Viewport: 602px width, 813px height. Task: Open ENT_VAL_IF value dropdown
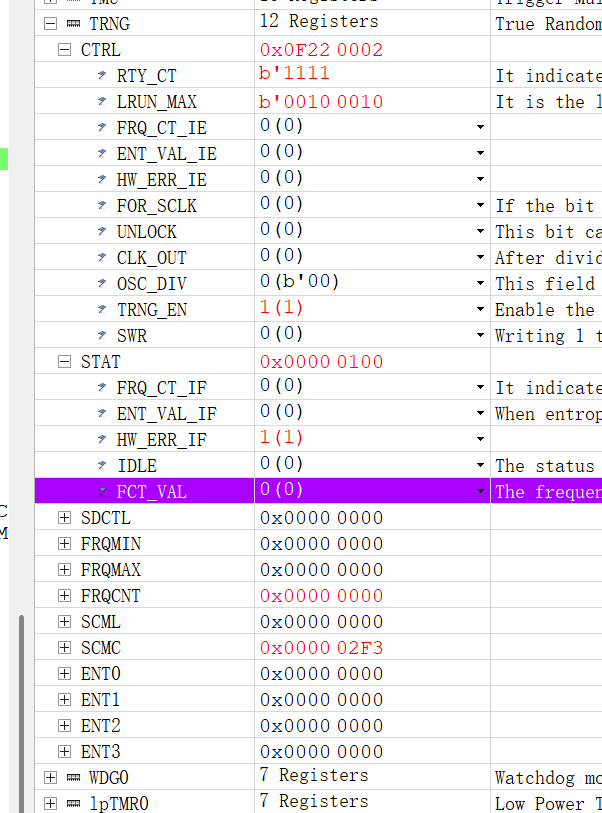(481, 413)
